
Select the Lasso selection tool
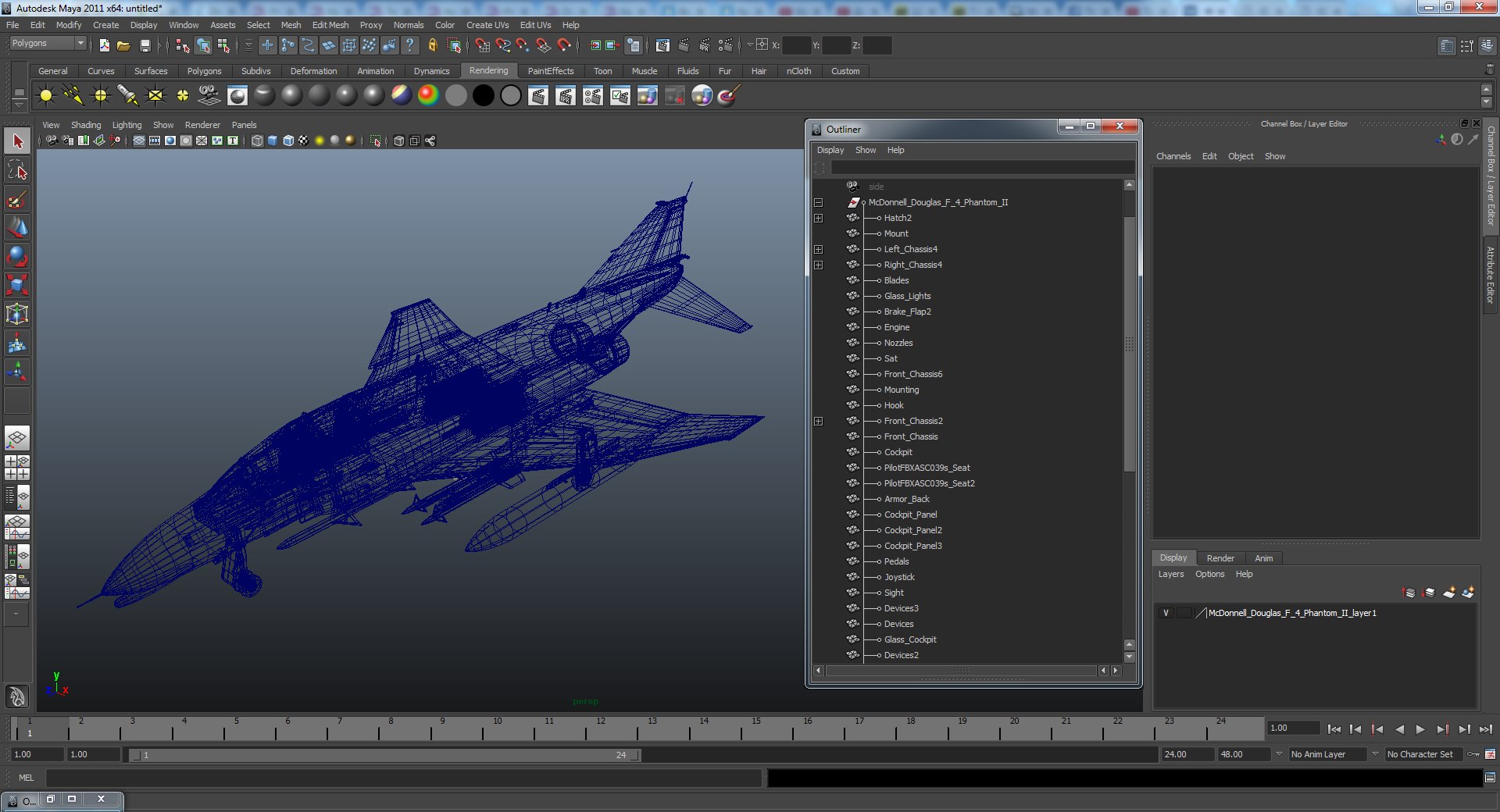[x=17, y=170]
